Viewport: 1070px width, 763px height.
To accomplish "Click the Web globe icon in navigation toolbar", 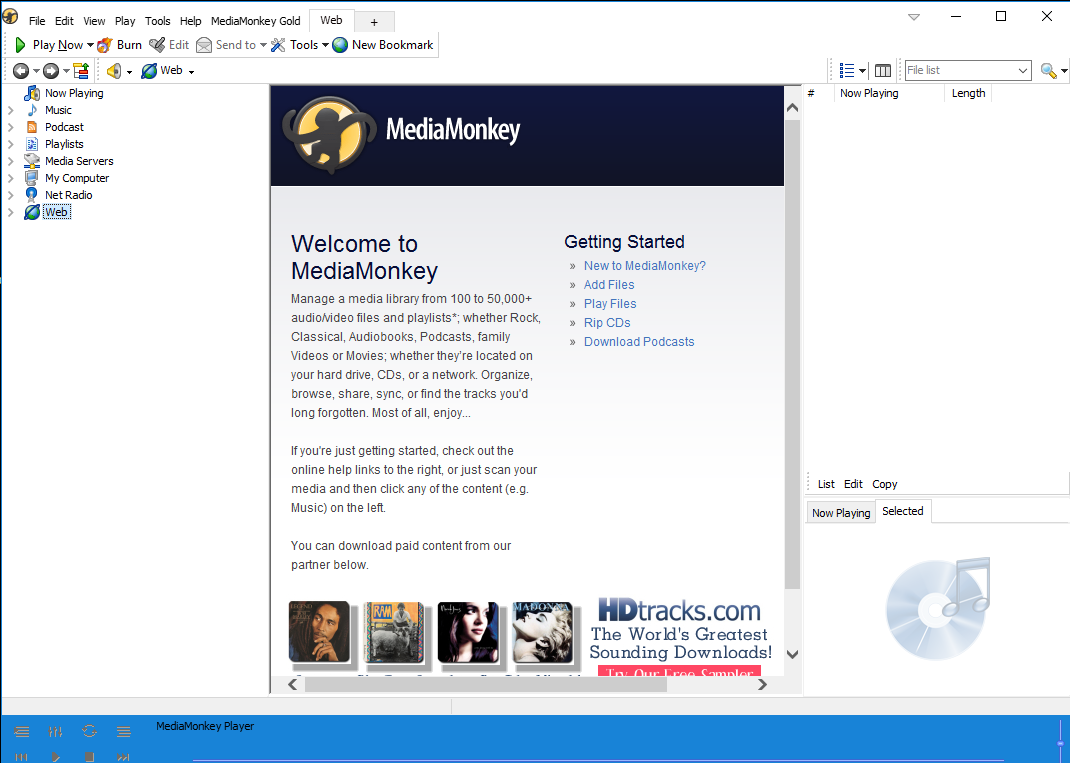I will click(x=149, y=70).
